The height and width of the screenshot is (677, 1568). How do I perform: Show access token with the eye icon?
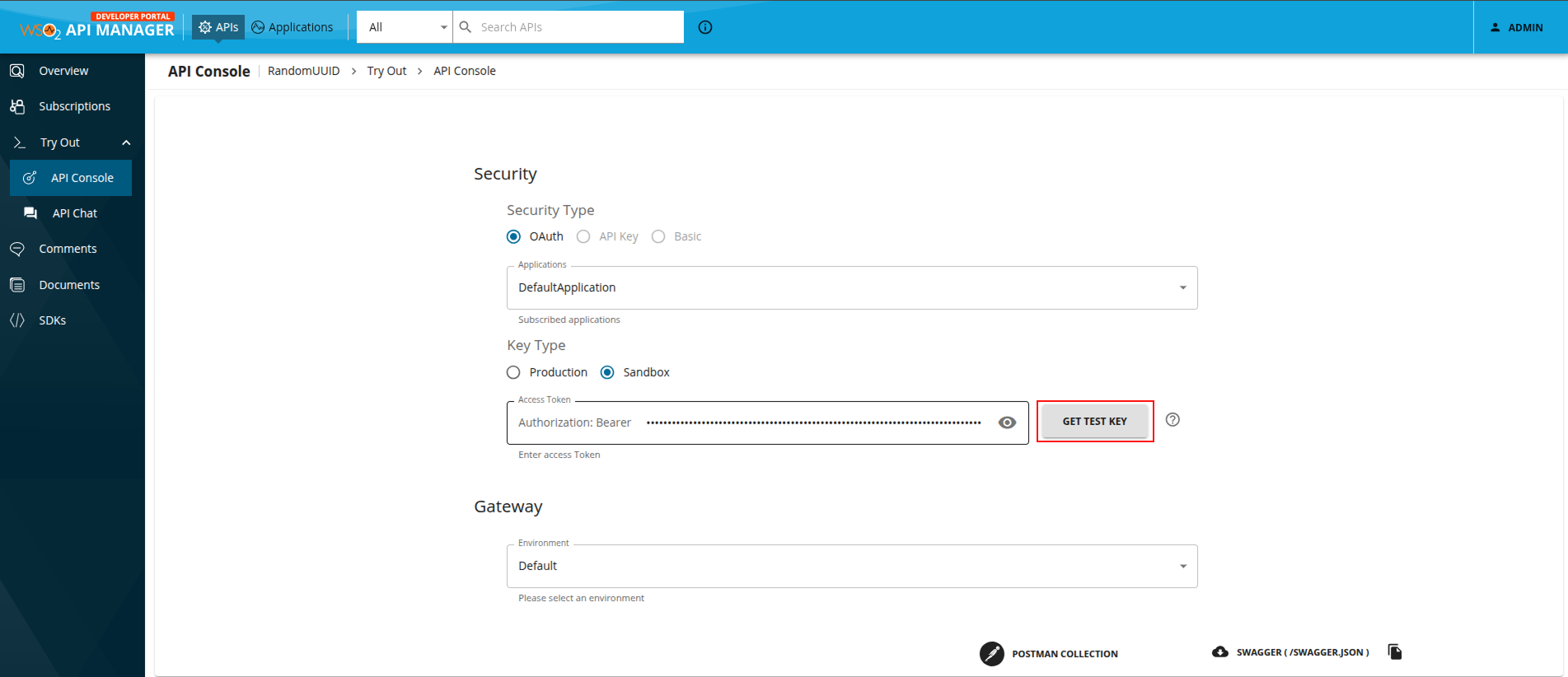[1007, 423]
